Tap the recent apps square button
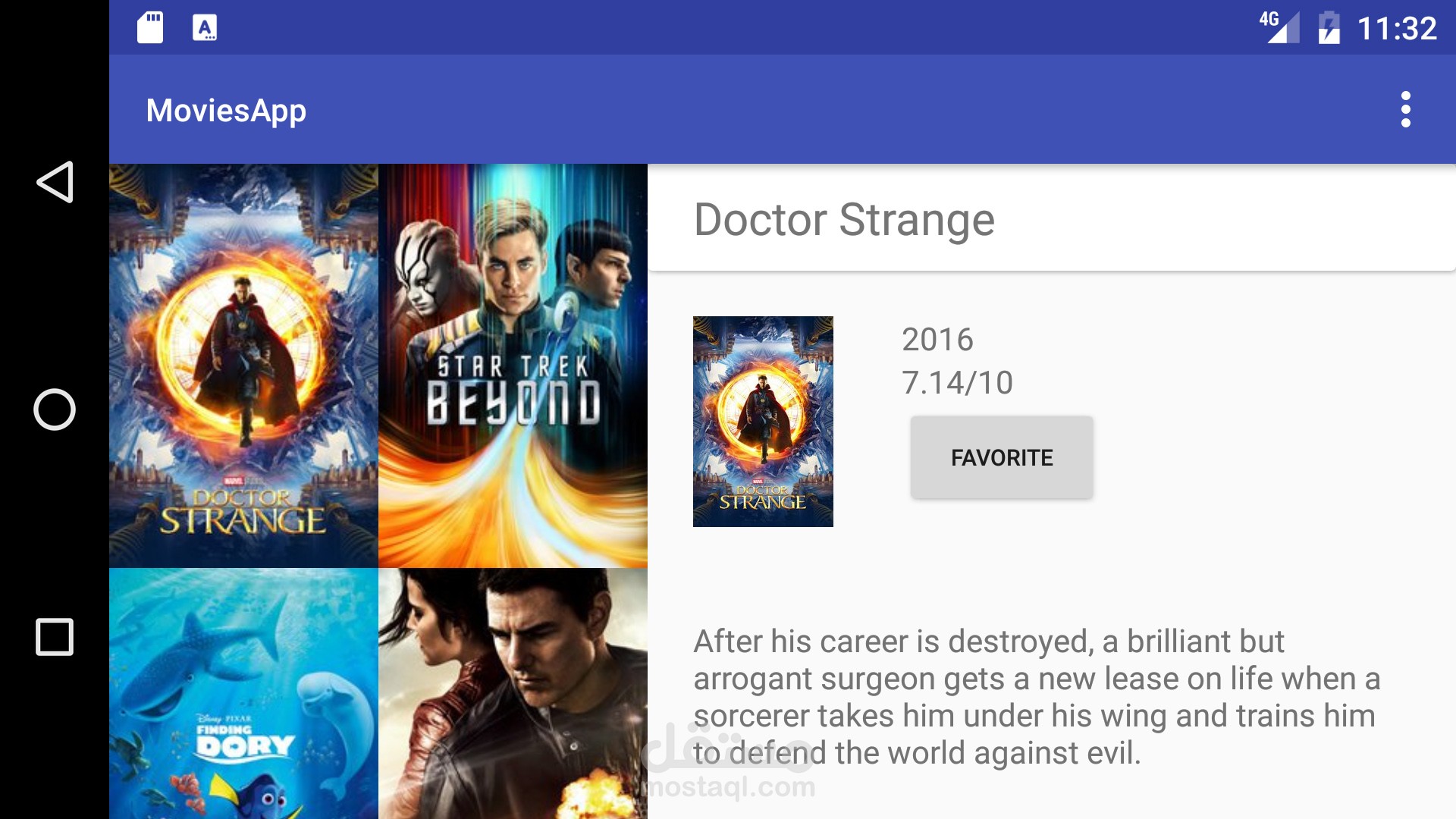Viewport: 1456px width, 819px height. point(55,637)
